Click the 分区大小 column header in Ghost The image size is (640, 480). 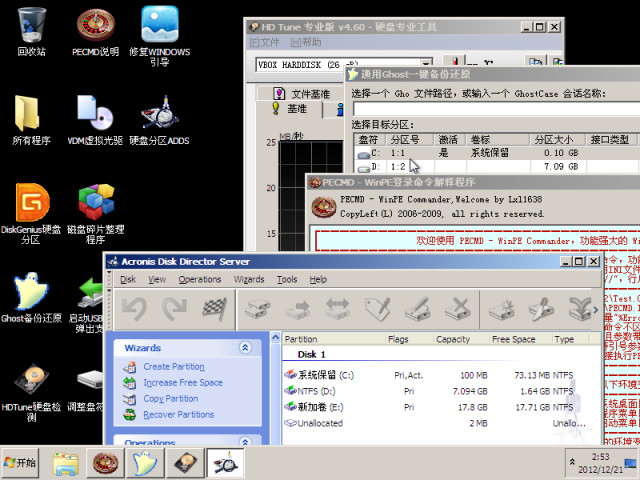(x=558, y=140)
